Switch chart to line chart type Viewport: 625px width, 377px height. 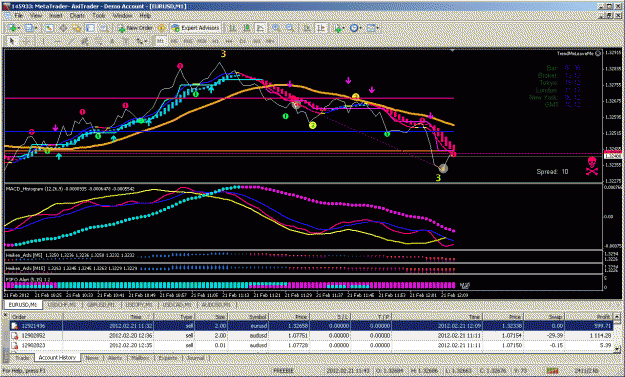pos(261,28)
